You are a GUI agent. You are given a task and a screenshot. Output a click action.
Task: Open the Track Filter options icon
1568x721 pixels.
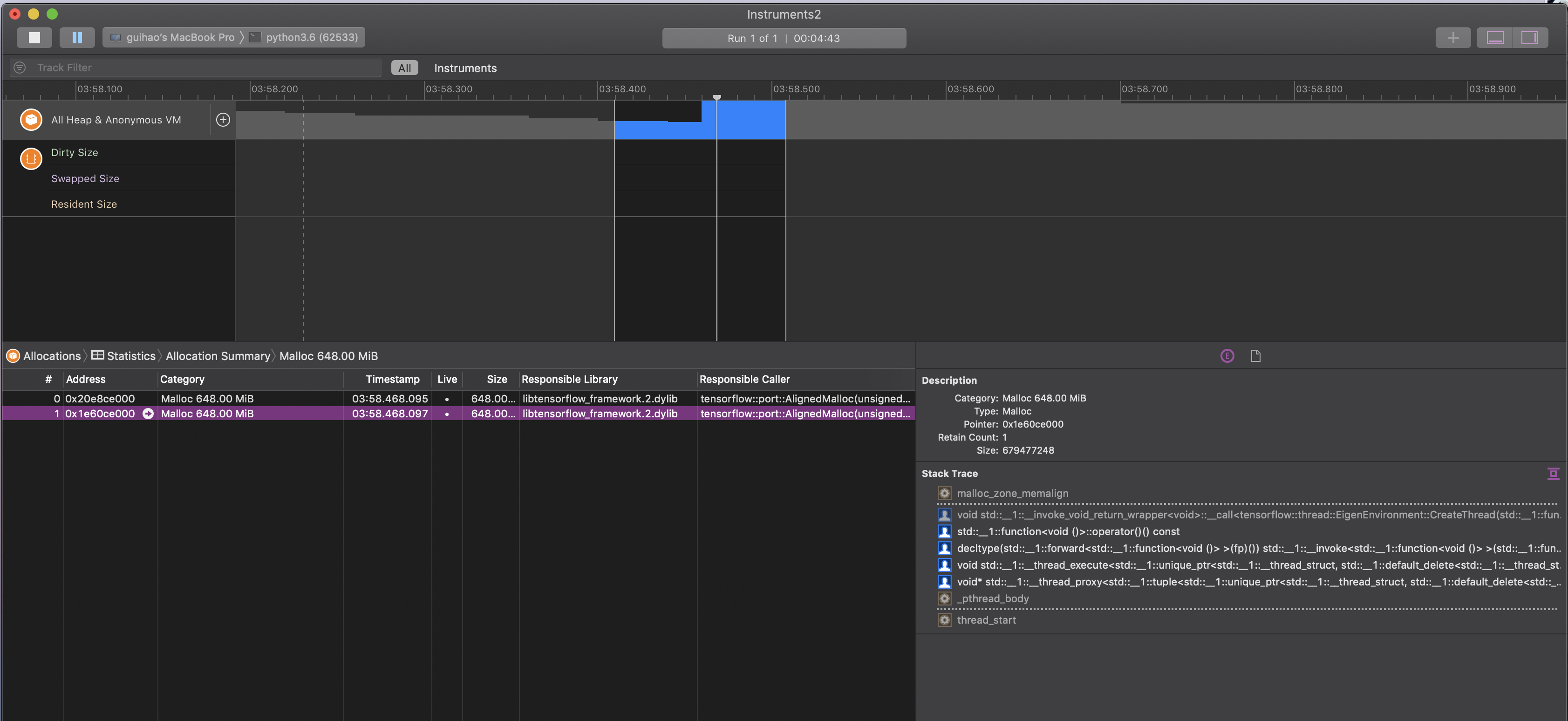click(x=20, y=68)
